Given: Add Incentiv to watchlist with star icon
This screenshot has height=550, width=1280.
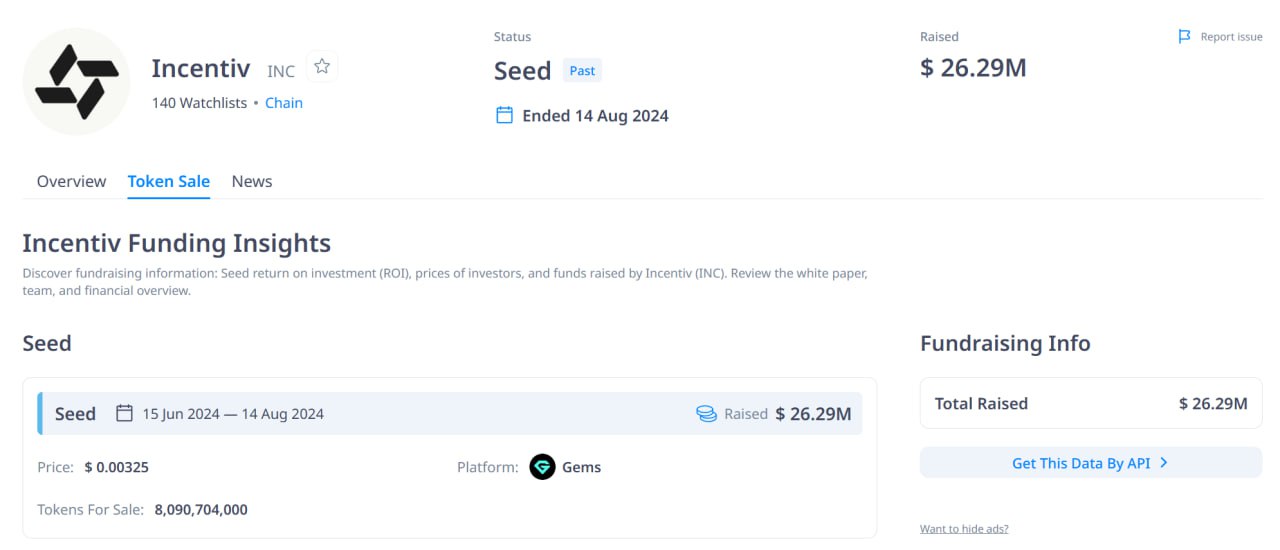Looking at the screenshot, I should click(322, 67).
